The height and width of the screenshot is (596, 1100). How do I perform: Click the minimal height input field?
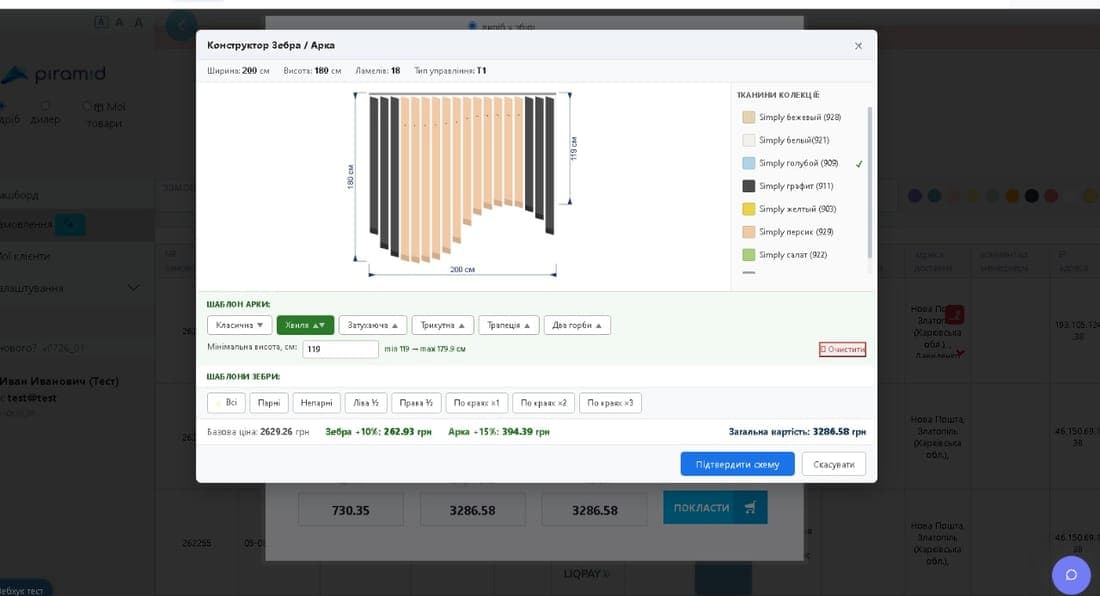pos(340,348)
